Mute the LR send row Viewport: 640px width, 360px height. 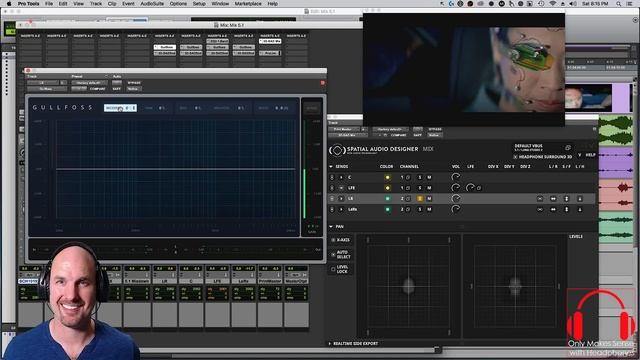click(429, 199)
